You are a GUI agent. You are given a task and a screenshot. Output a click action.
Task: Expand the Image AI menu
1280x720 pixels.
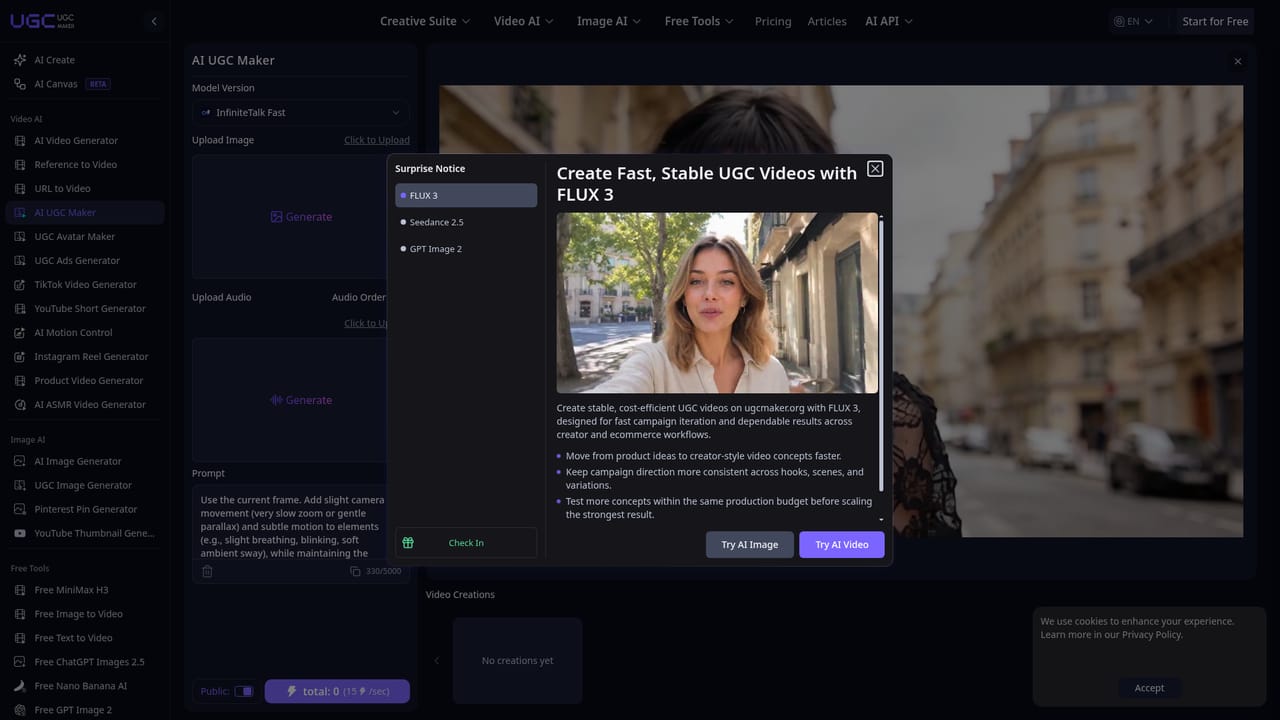(609, 21)
